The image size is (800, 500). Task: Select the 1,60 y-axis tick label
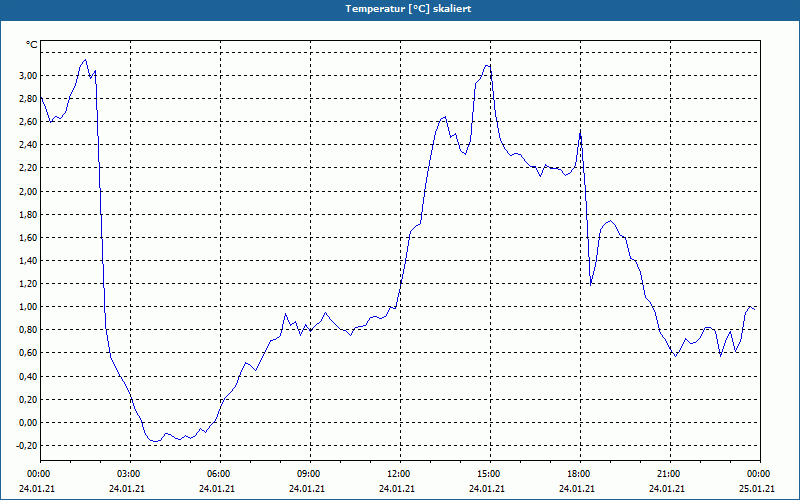pyautogui.click(x=28, y=237)
